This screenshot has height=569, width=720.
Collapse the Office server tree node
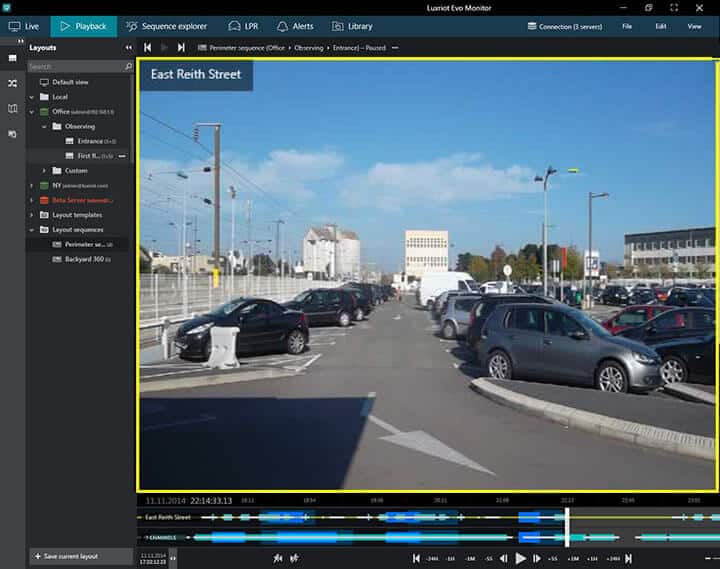click(x=32, y=112)
